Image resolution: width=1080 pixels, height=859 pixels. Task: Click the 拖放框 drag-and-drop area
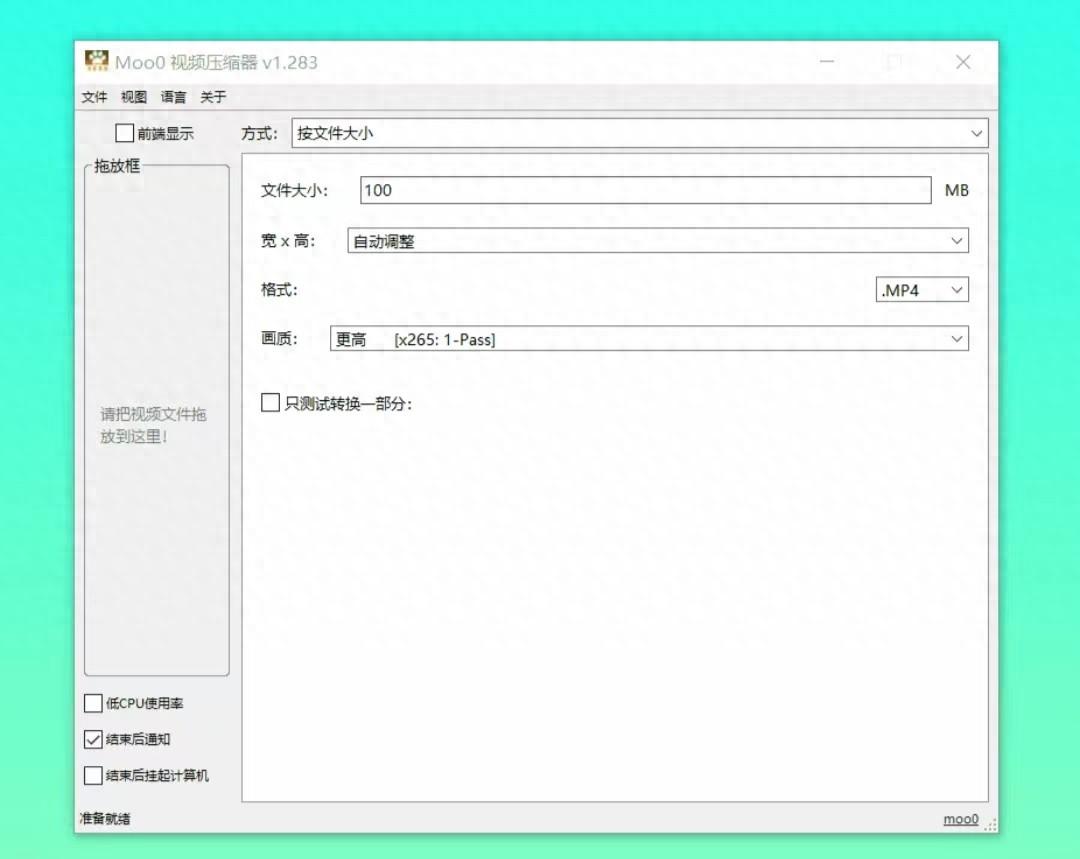(x=155, y=420)
